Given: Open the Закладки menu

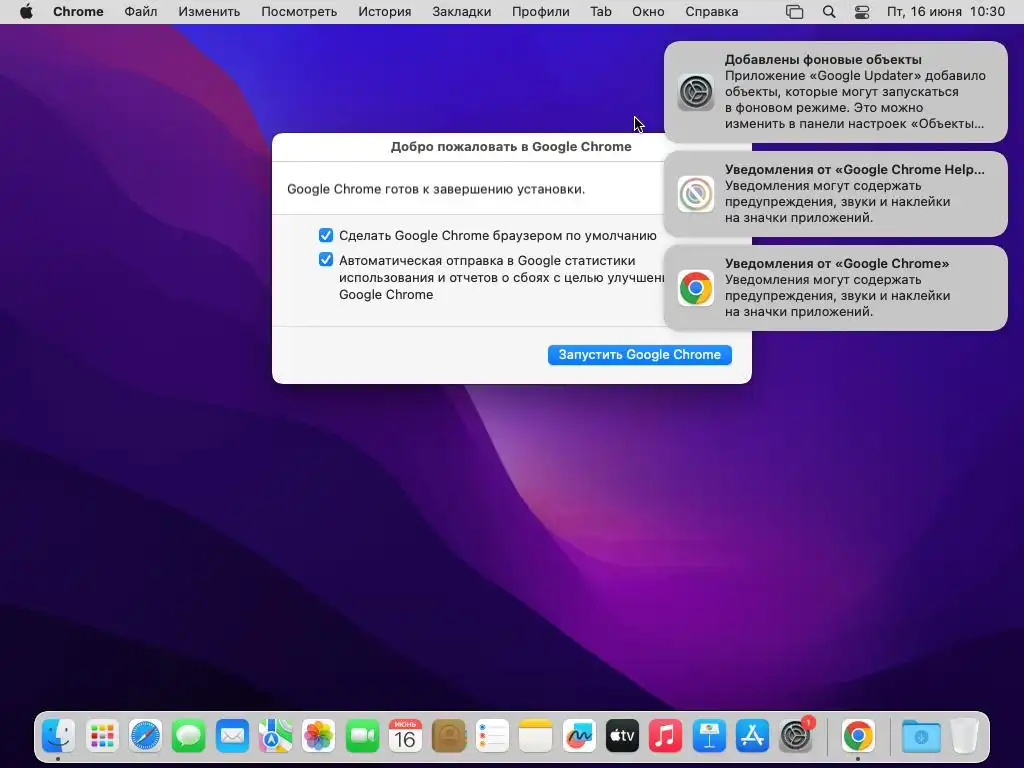Looking at the screenshot, I should point(462,12).
